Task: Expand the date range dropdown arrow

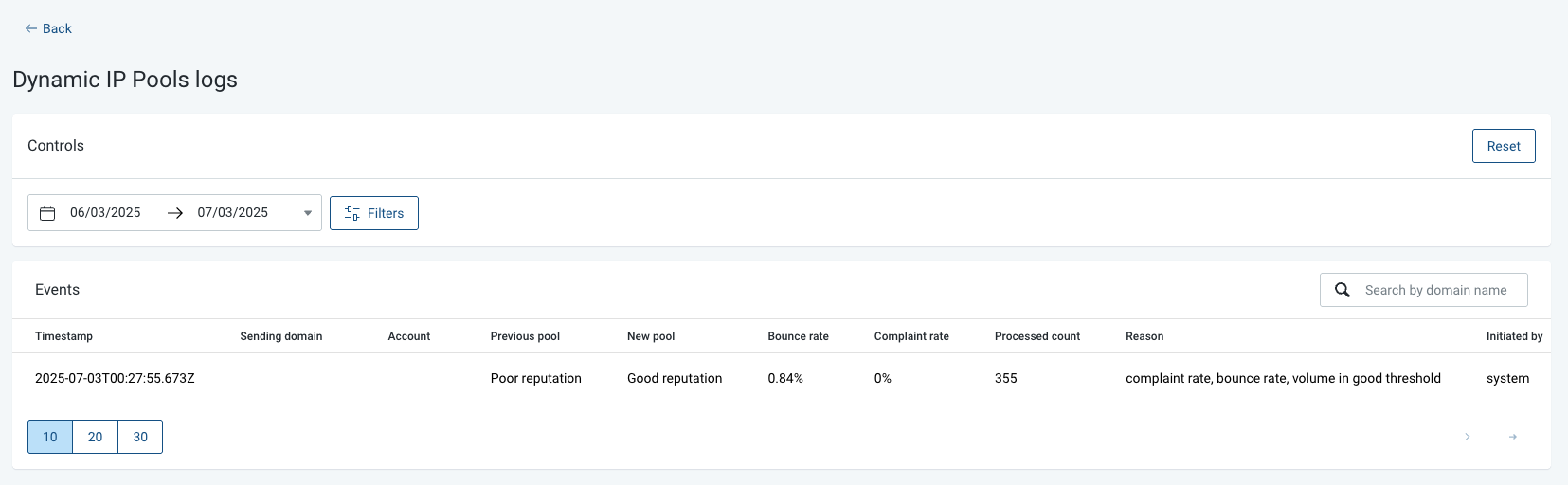Action: (307, 213)
